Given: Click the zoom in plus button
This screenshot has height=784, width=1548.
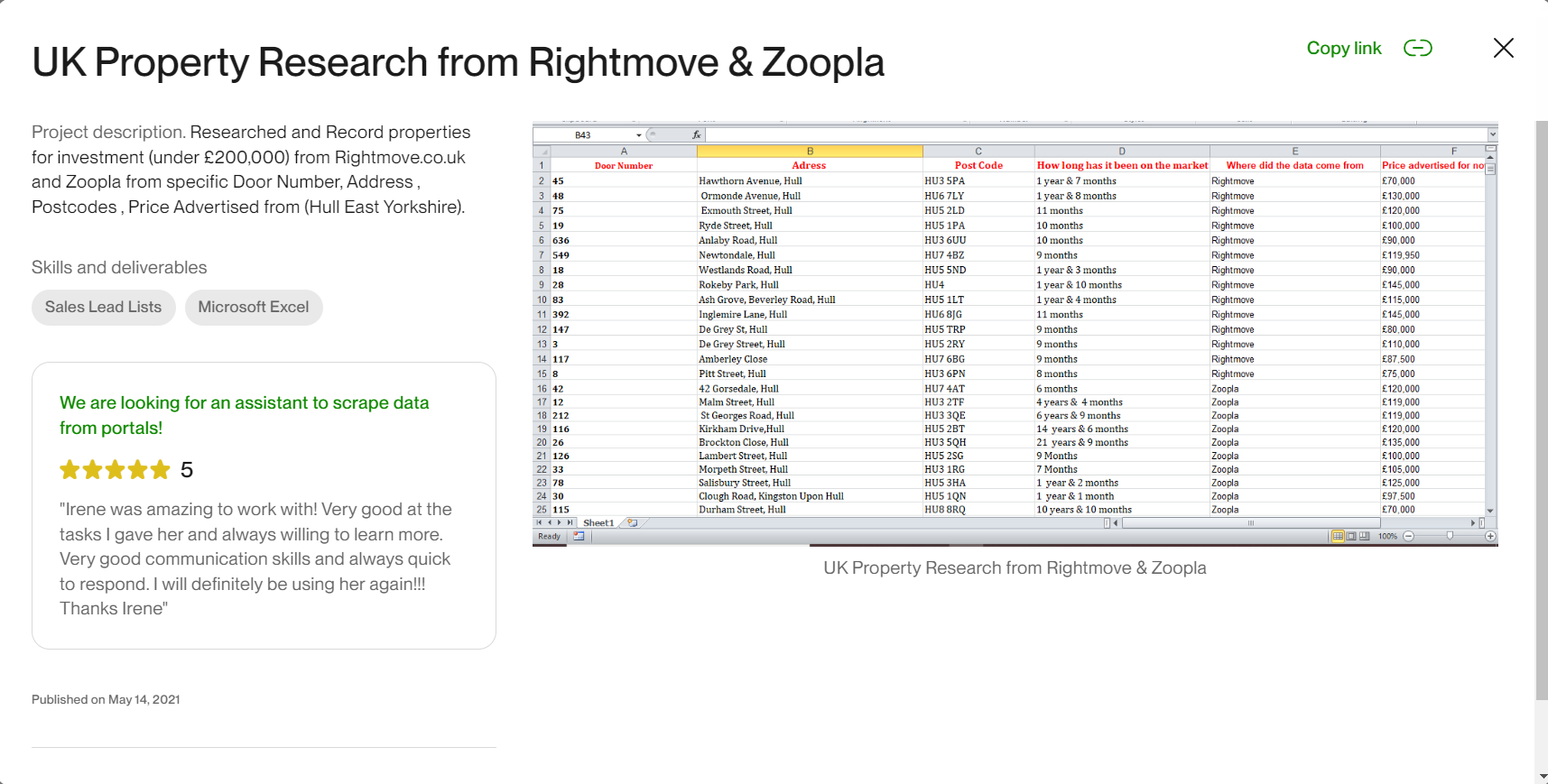Looking at the screenshot, I should click(1490, 536).
